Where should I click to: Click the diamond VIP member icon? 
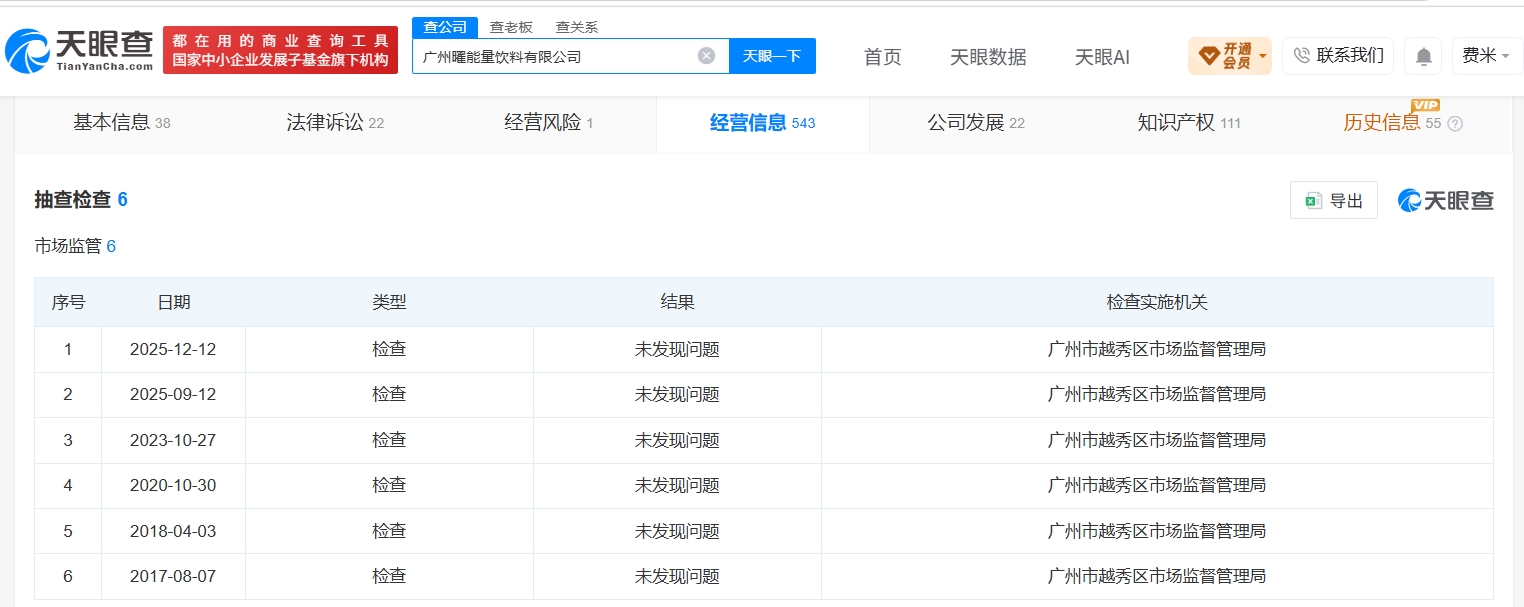(1209, 56)
